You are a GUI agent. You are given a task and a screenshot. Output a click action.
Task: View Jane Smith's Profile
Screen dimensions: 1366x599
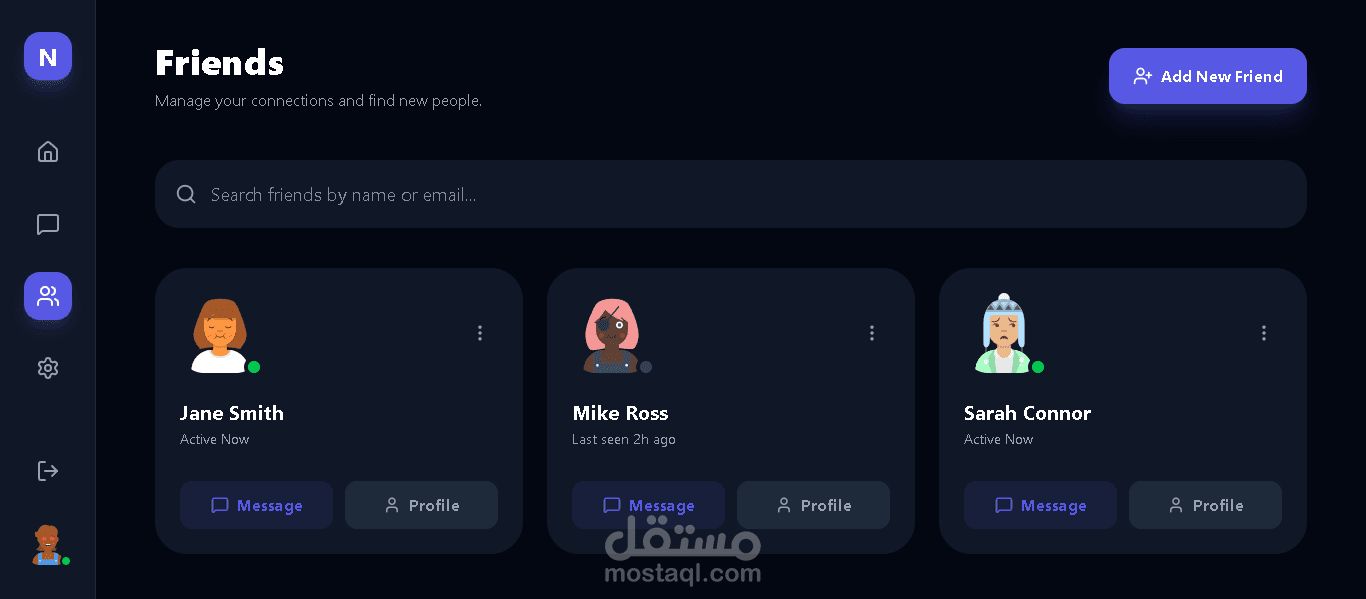[421, 505]
